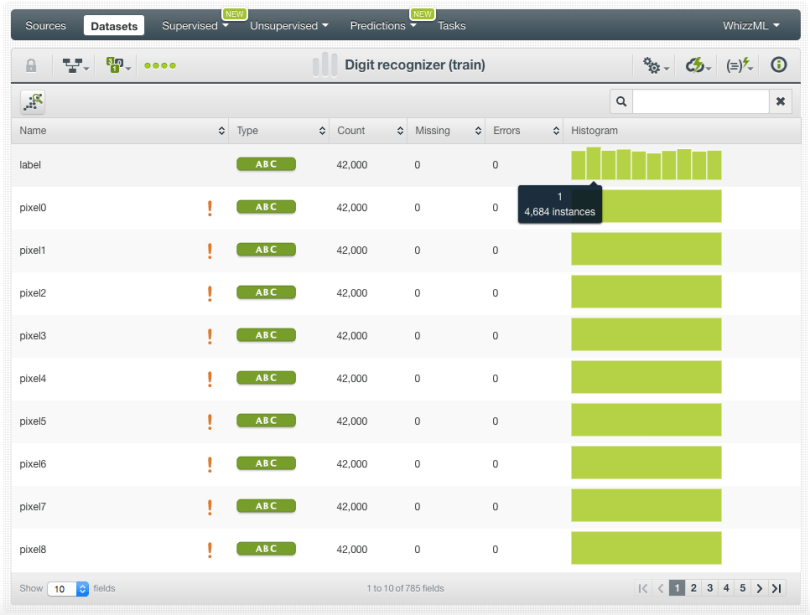Click into the field search input
The height and width of the screenshot is (615, 810).
700,101
